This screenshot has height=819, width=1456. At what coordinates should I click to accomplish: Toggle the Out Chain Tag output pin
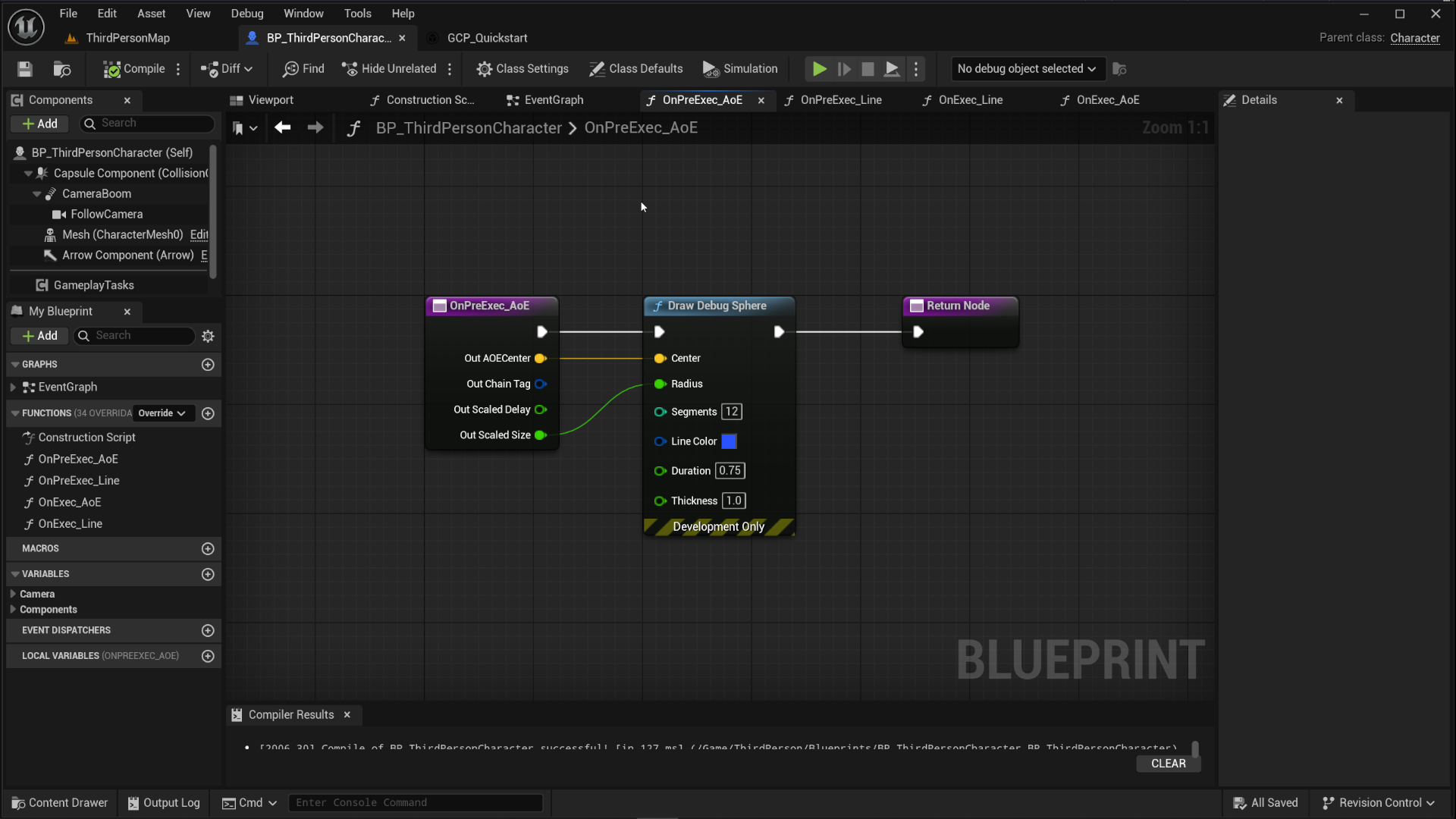coord(541,384)
